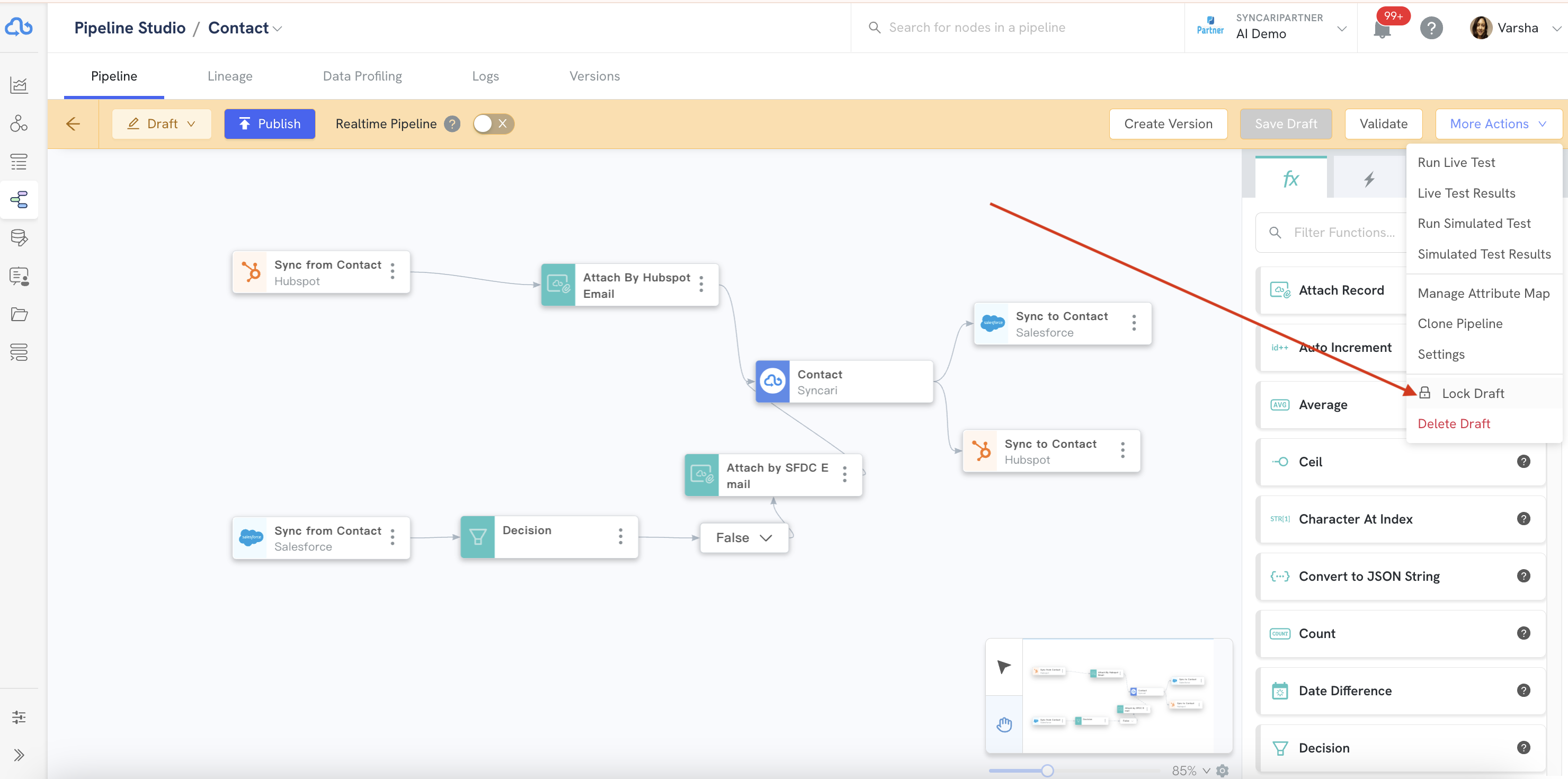
Task: Click the canvas zoom slider handle
Action: coord(1047,771)
